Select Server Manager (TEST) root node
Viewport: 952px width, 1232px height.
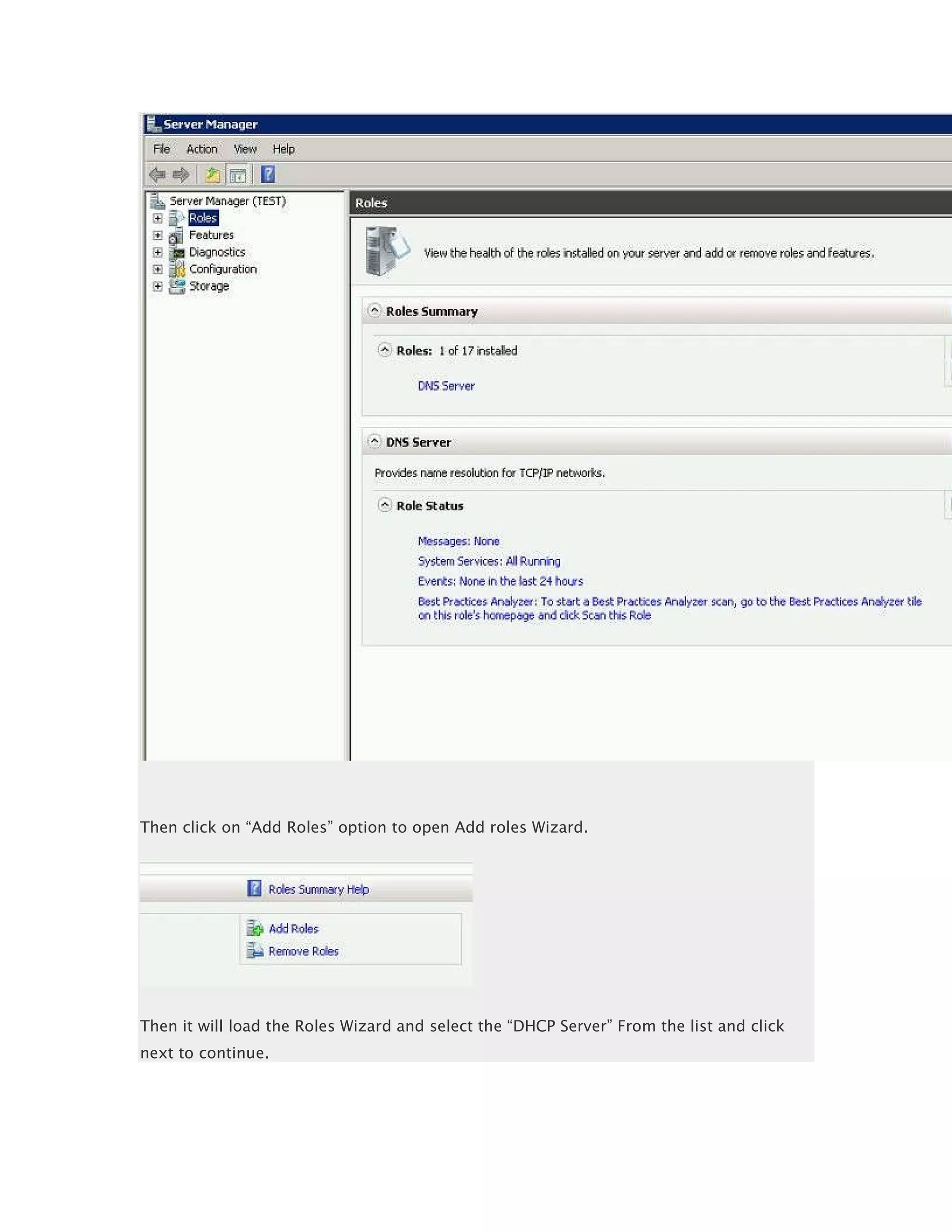pyautogui.click(x=227, y=201)
